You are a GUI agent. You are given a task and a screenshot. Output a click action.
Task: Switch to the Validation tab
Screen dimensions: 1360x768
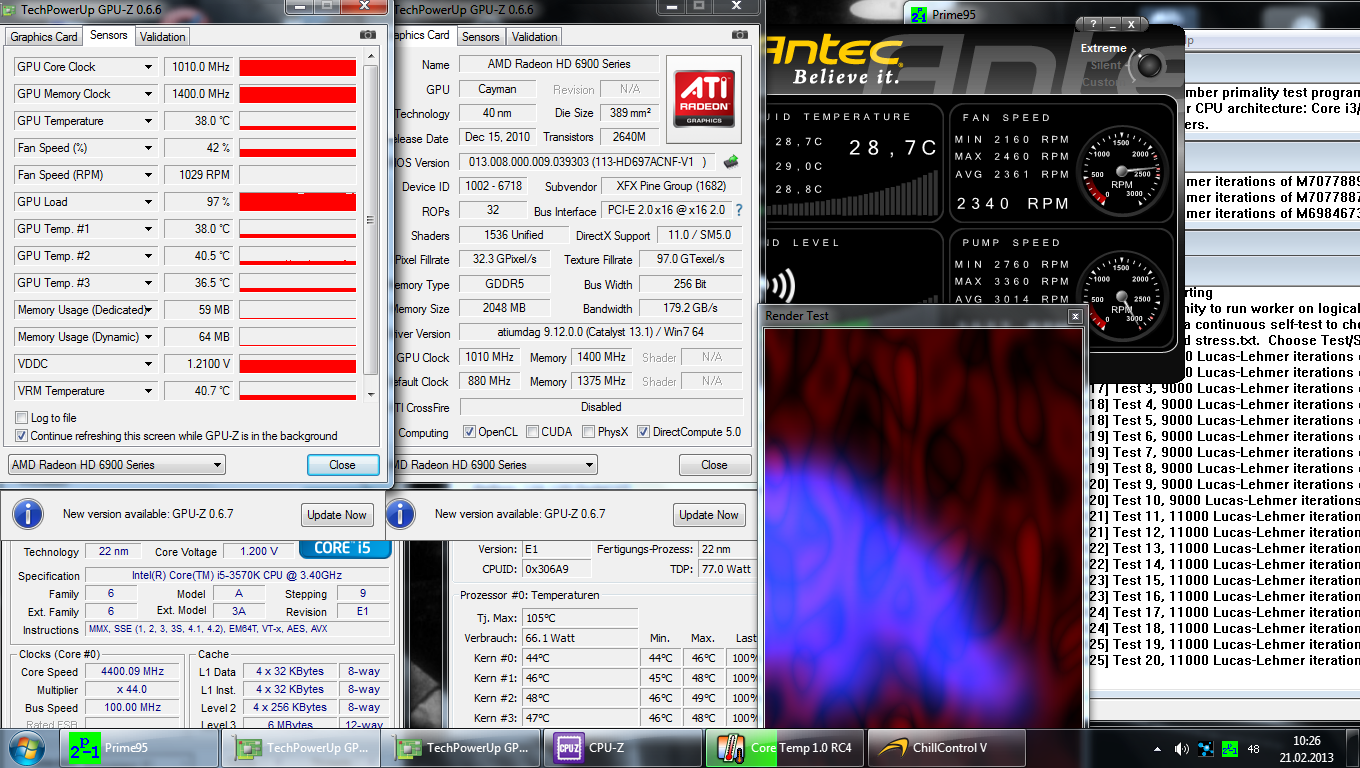pyautogui.click(x=163, y=37)
